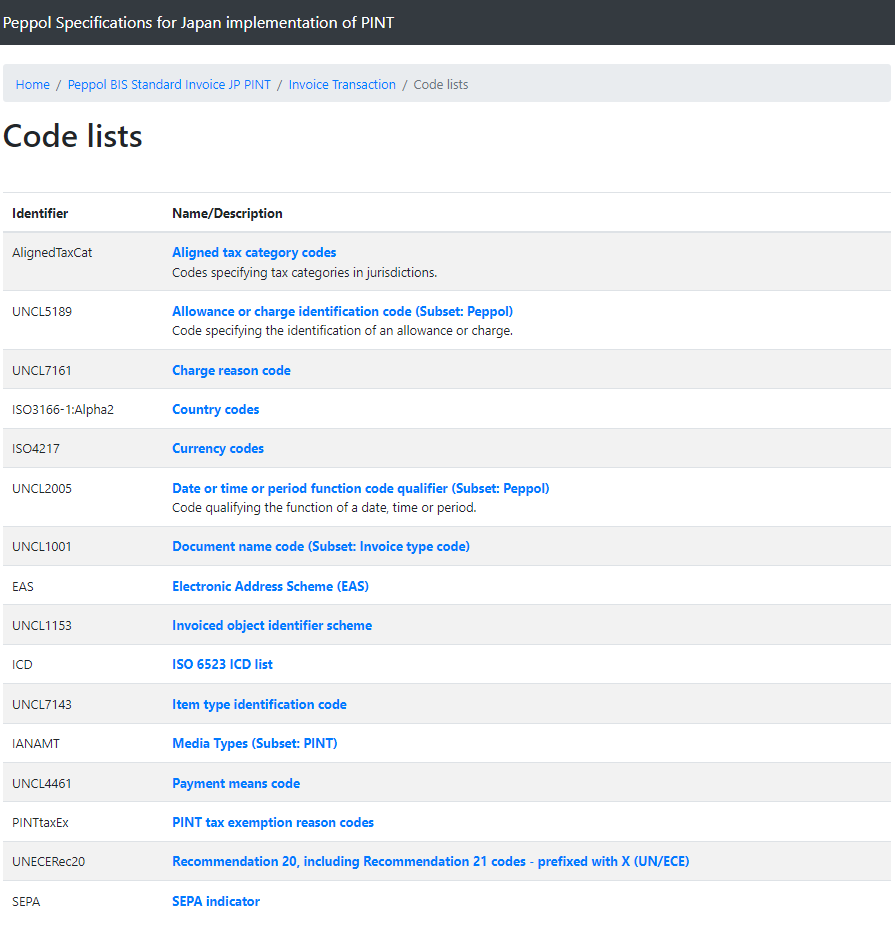Select the UNCL5189 identifier cell
The height and width of the screenshot is (936, 895).
(x=42, y=312)
